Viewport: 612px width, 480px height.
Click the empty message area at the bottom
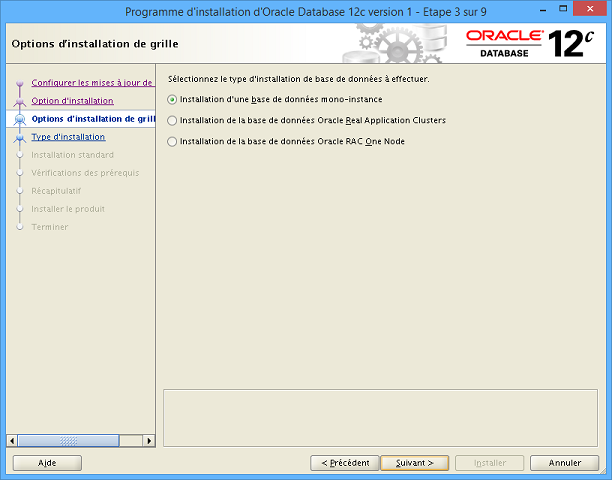[x=380, y=418]
